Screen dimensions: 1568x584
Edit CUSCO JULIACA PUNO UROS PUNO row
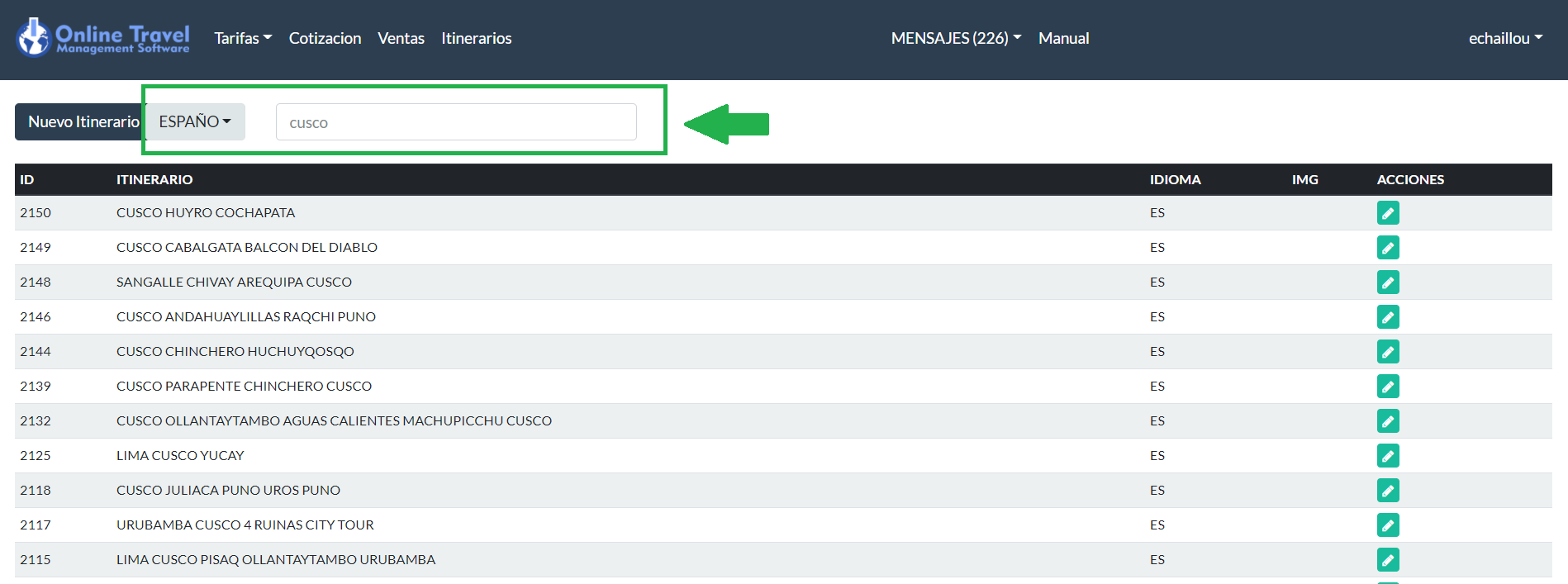point(1388,491)
